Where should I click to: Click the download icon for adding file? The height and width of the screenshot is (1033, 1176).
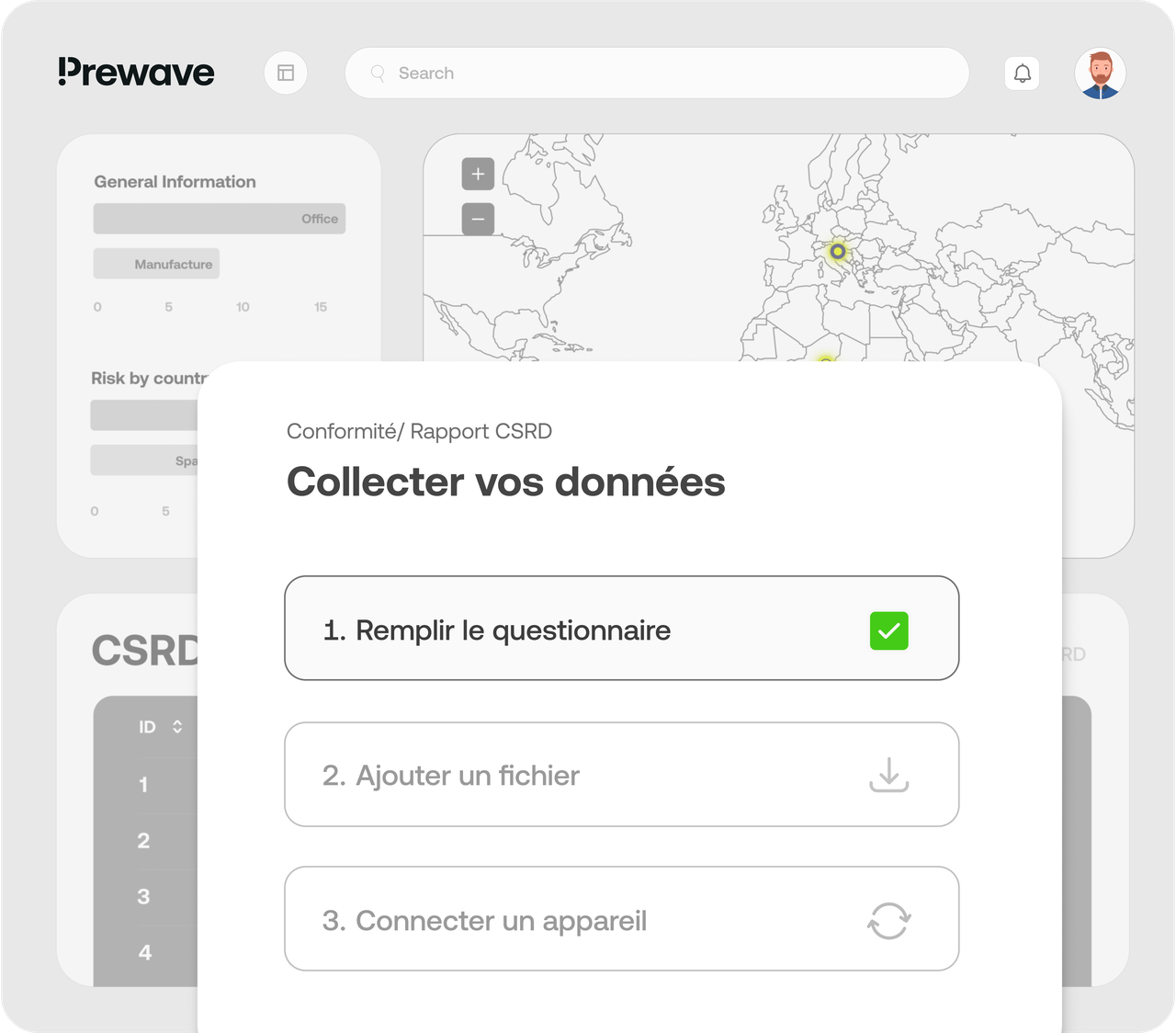(889, 775)
